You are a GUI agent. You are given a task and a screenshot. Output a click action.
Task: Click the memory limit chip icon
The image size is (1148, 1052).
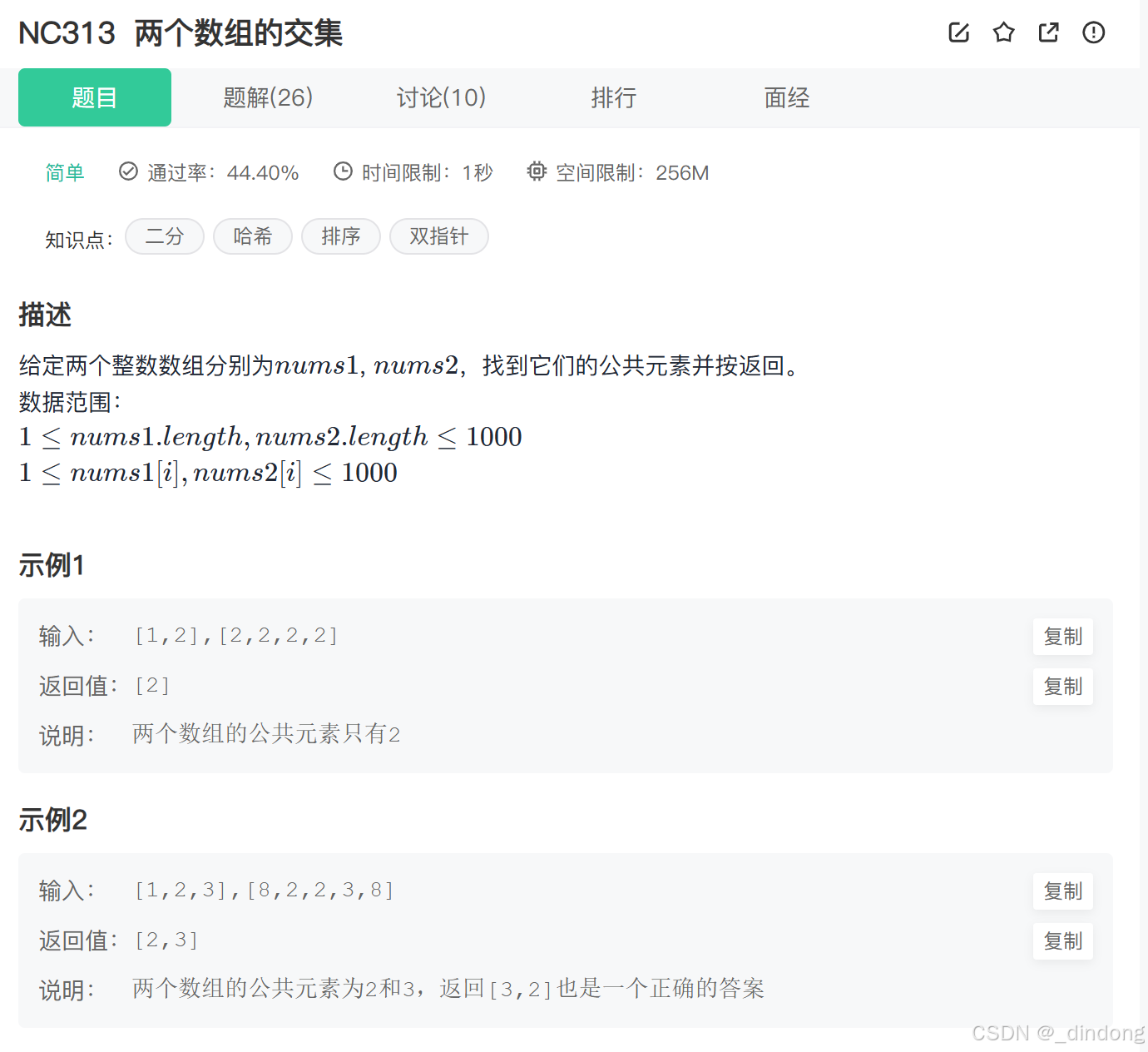point(537,171)
